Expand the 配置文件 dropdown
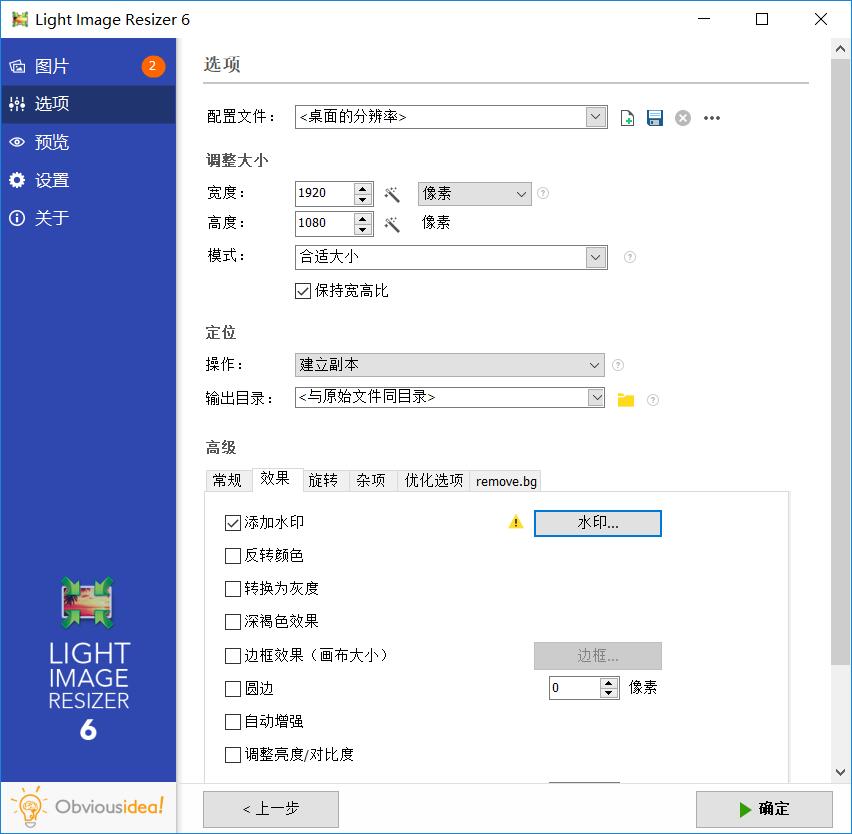The image size is (852, 834). click(596, 117)
